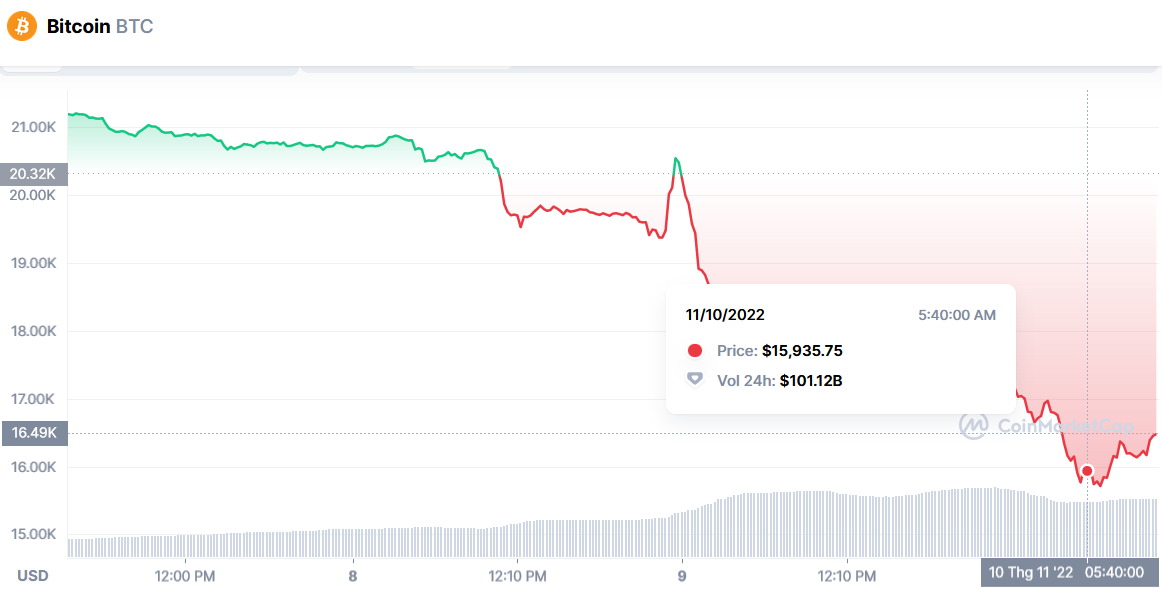Click the day 8 label on time axis
This screenshot has height=589, width=1162.
(353, 576)
